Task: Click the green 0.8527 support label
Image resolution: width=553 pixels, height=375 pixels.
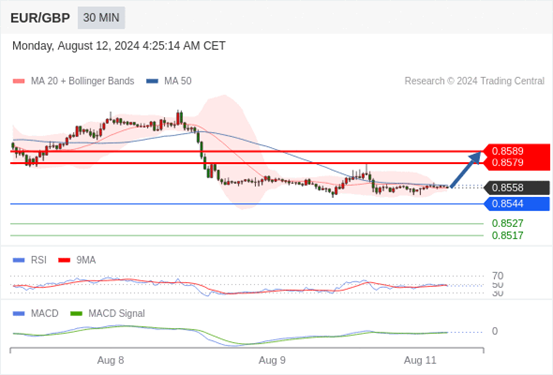Action: 508,223
